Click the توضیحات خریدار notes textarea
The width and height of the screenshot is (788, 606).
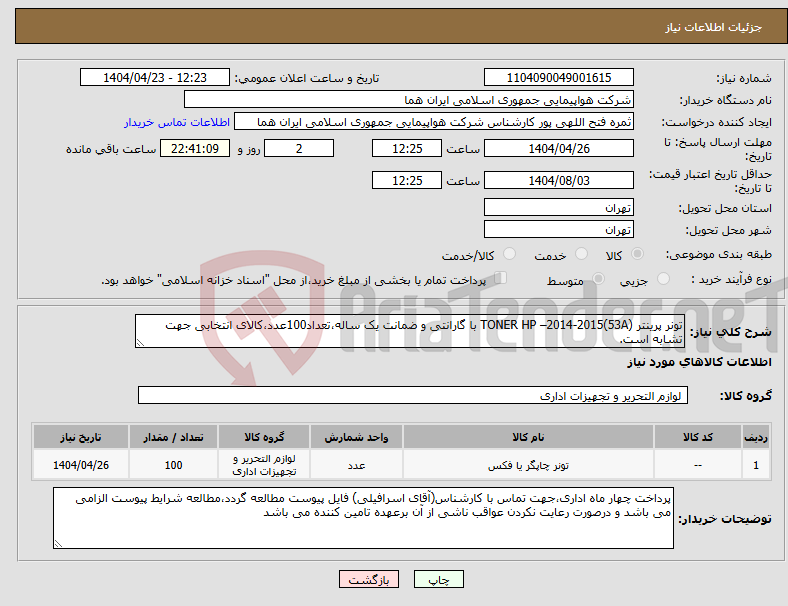click(x=363, y=518)
